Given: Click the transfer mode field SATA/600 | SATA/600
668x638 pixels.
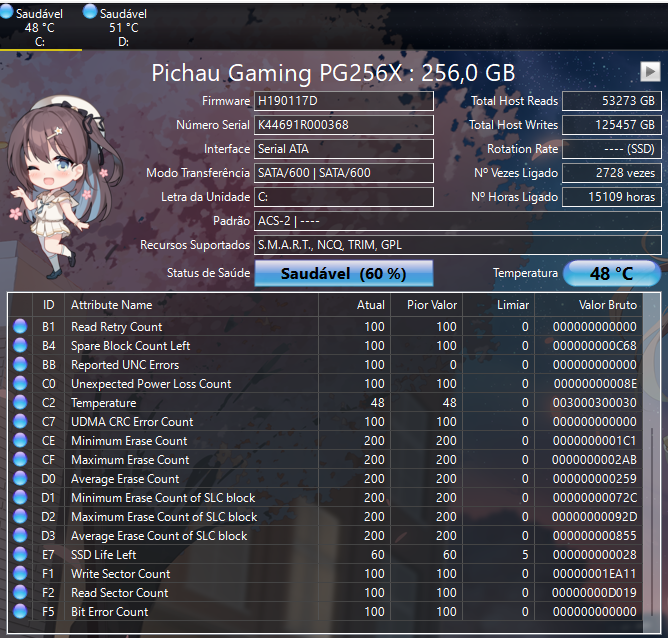Looking at the screenshot, I should point(344,173).
